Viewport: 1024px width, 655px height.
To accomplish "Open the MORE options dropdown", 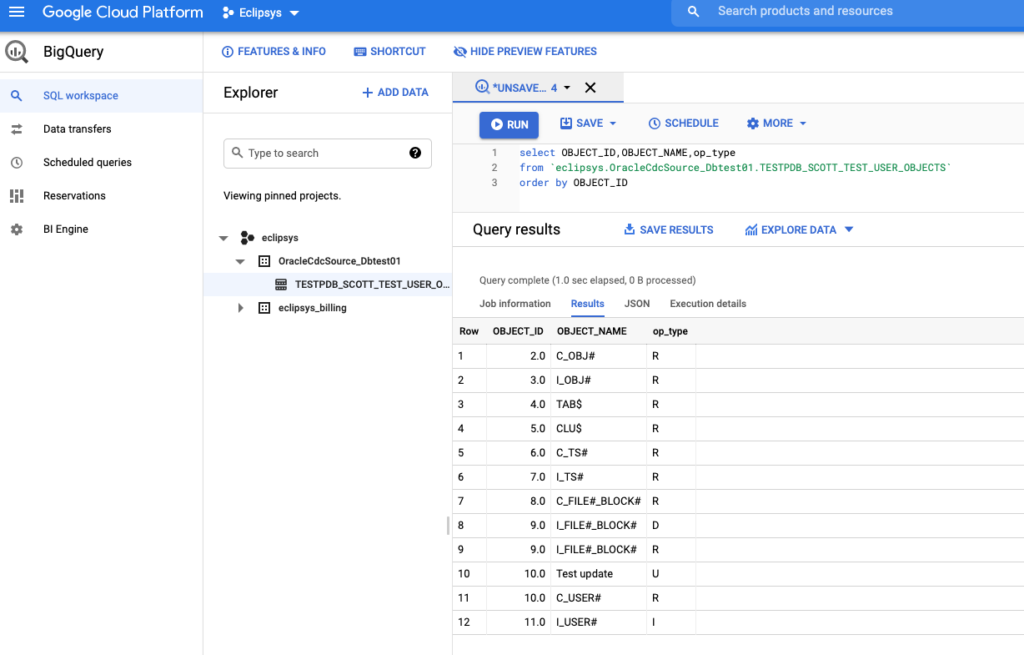I will click(776, 123).
